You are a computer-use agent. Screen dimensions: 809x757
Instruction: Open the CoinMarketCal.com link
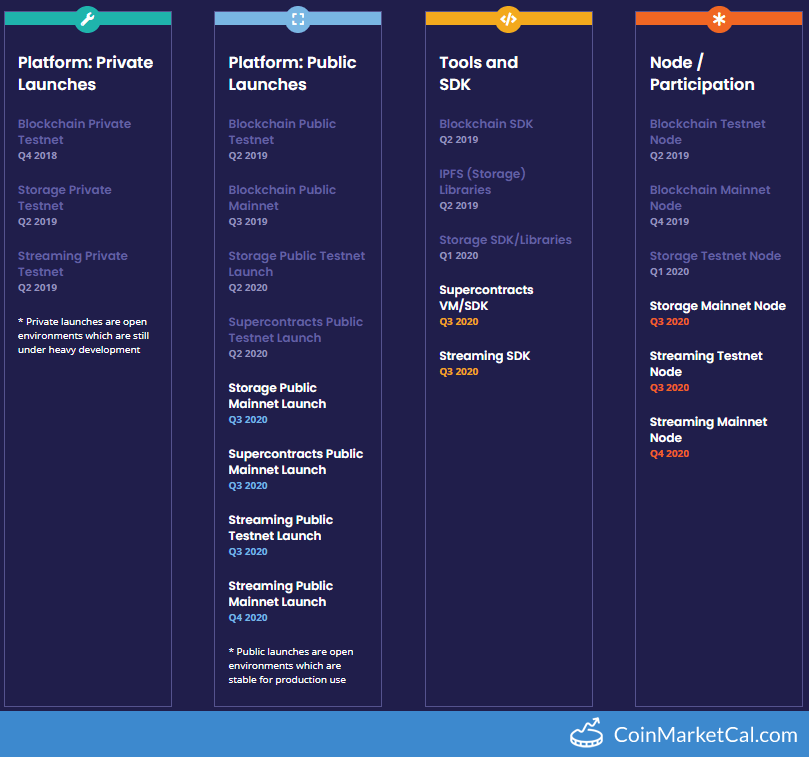[x=705, y=735]
